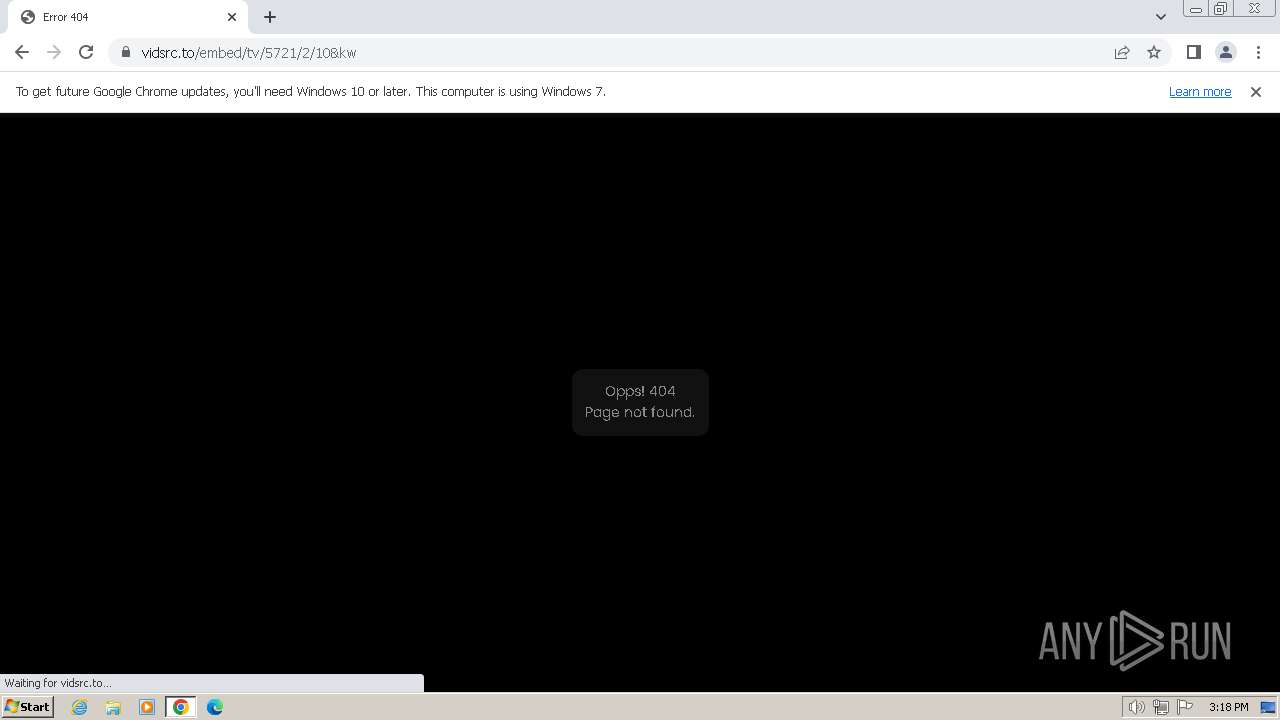The width and height of the screenshot is (1280, 720).
Task: Bookmark this tab with the star
Action: [x=1154, y=52]
